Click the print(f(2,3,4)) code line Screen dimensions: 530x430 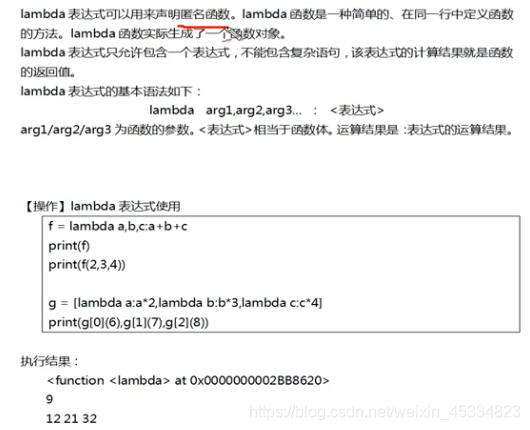pyautogui.click(x=87, y=265)
